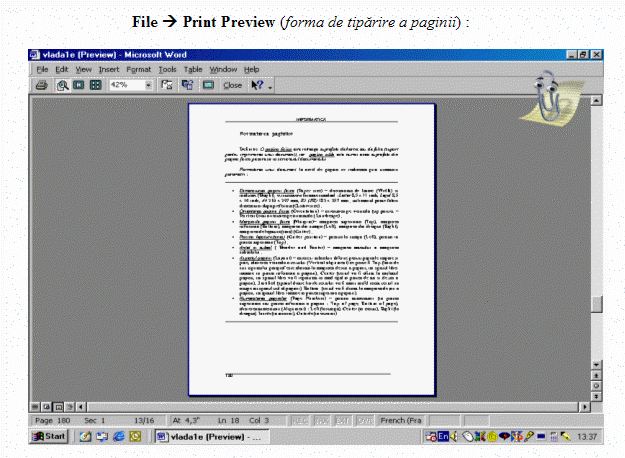Viewport: 625px width, 458px height.
Task: Open the Window menu
Action: point(223,69)
